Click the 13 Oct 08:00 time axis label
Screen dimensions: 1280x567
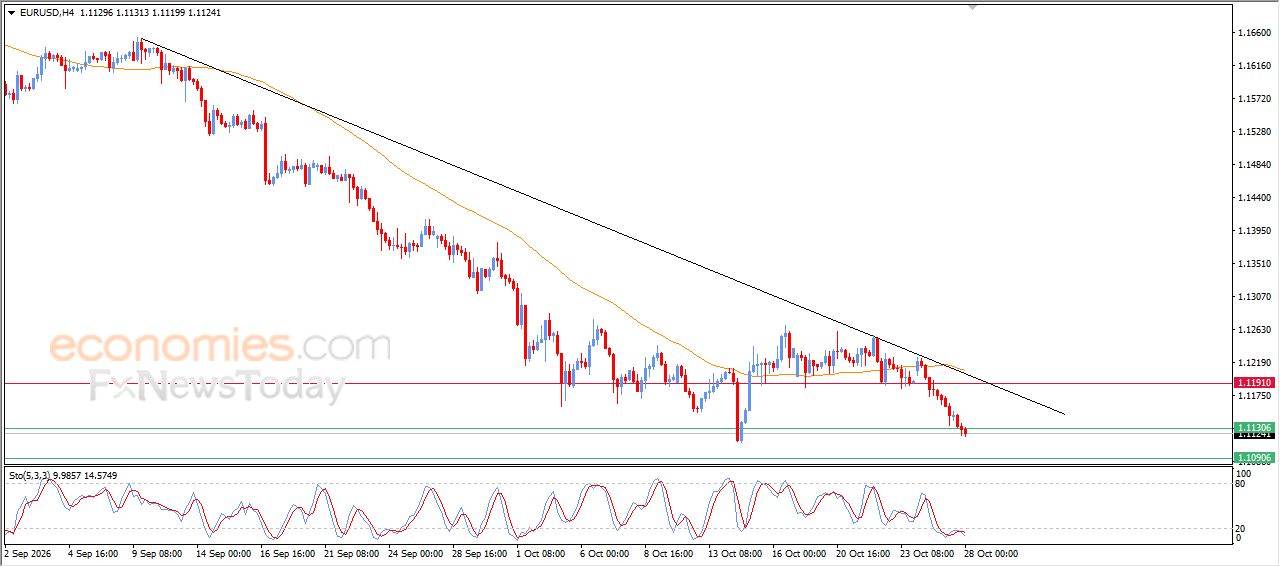[735, 553]
